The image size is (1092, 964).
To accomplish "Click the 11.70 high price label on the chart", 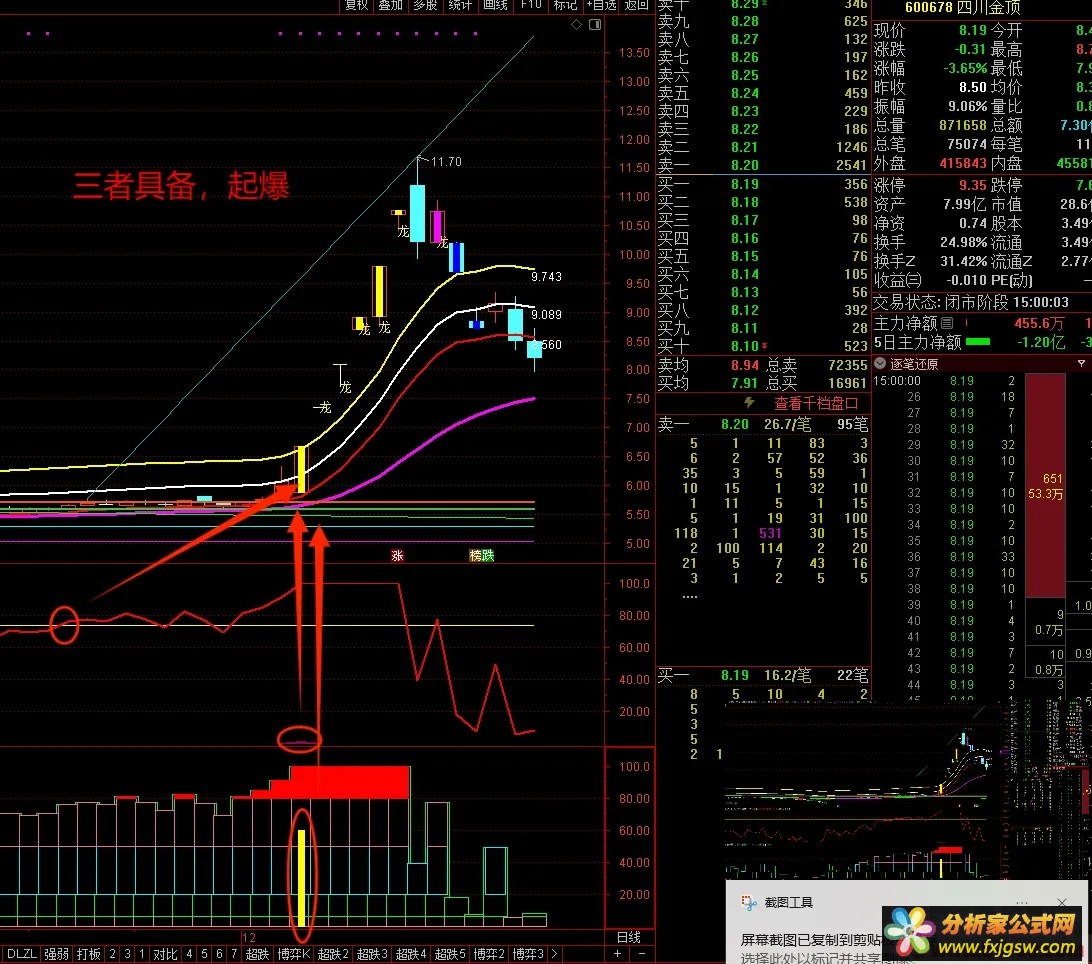I will (x=446, y=162).
